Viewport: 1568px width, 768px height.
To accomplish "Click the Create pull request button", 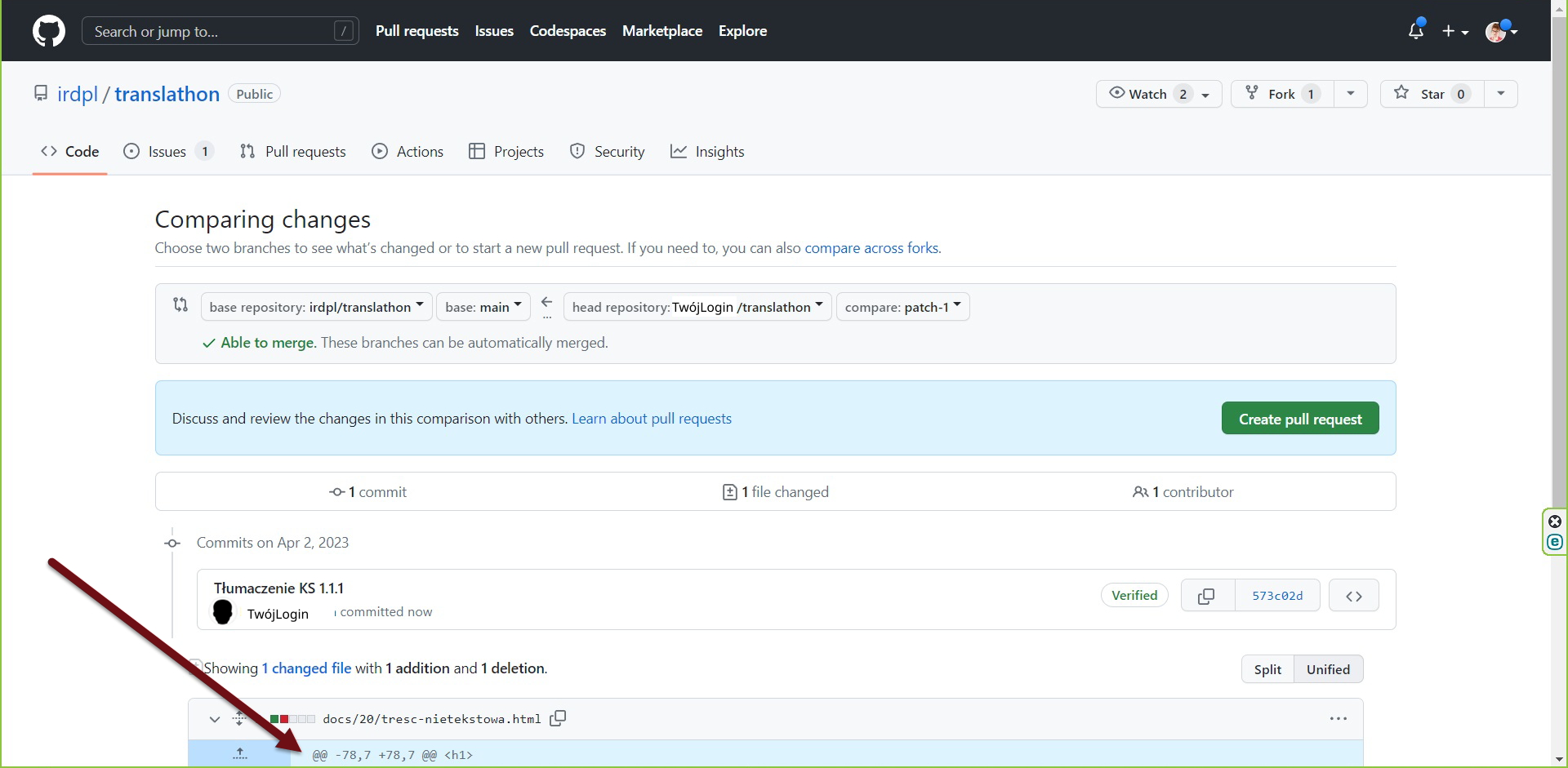I will point(1300,419).
